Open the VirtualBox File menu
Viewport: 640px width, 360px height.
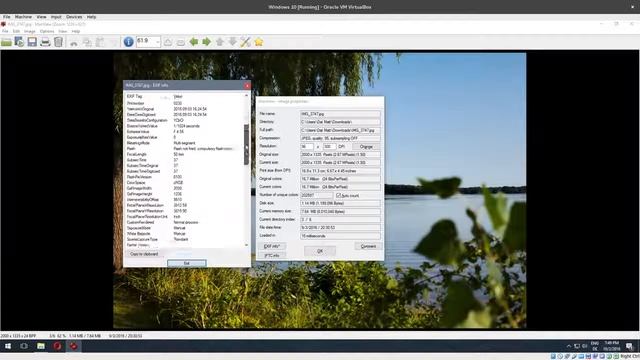[x=7, y=17]
